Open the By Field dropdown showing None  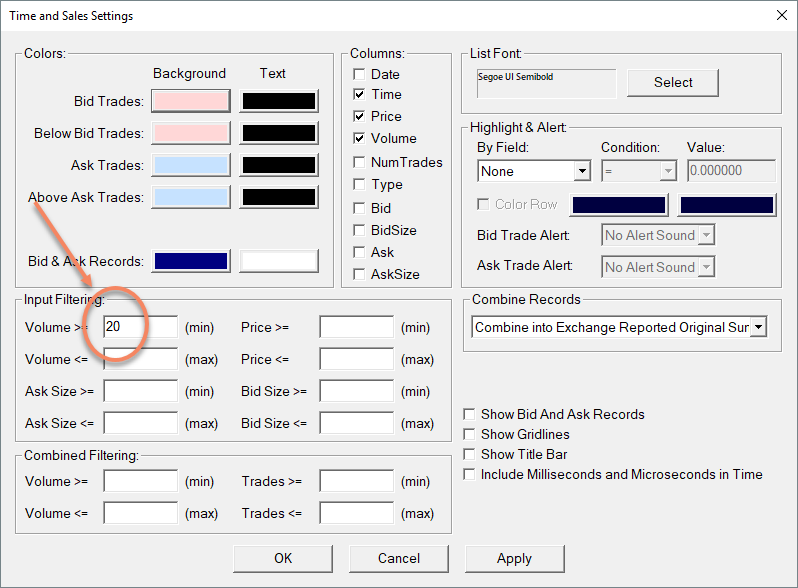pos(534,171)
